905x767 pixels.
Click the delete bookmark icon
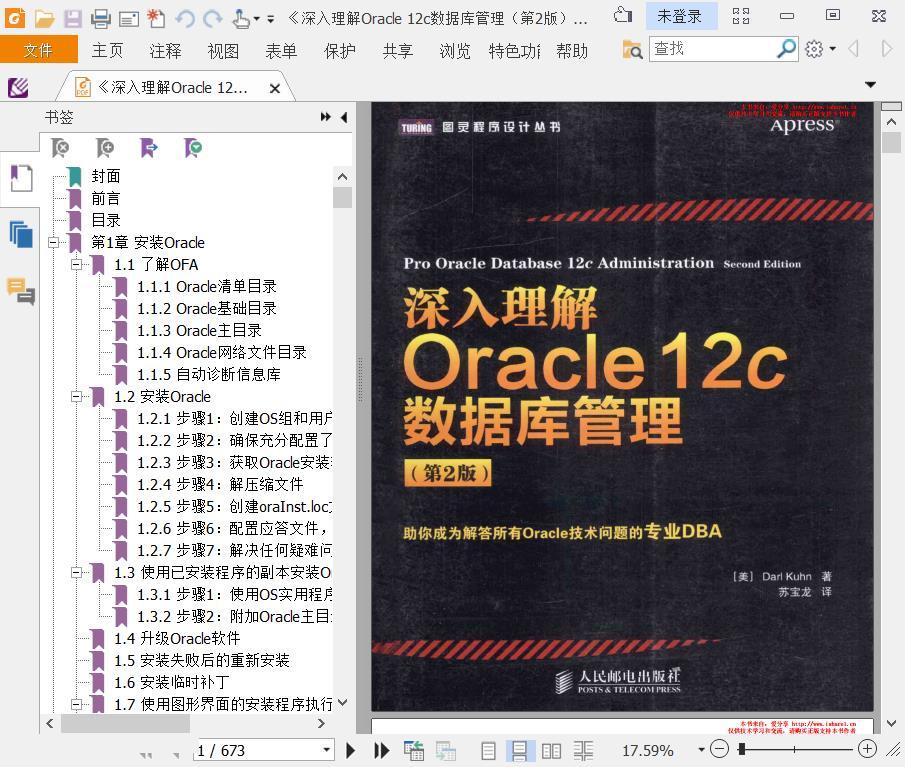coord(59,148)
